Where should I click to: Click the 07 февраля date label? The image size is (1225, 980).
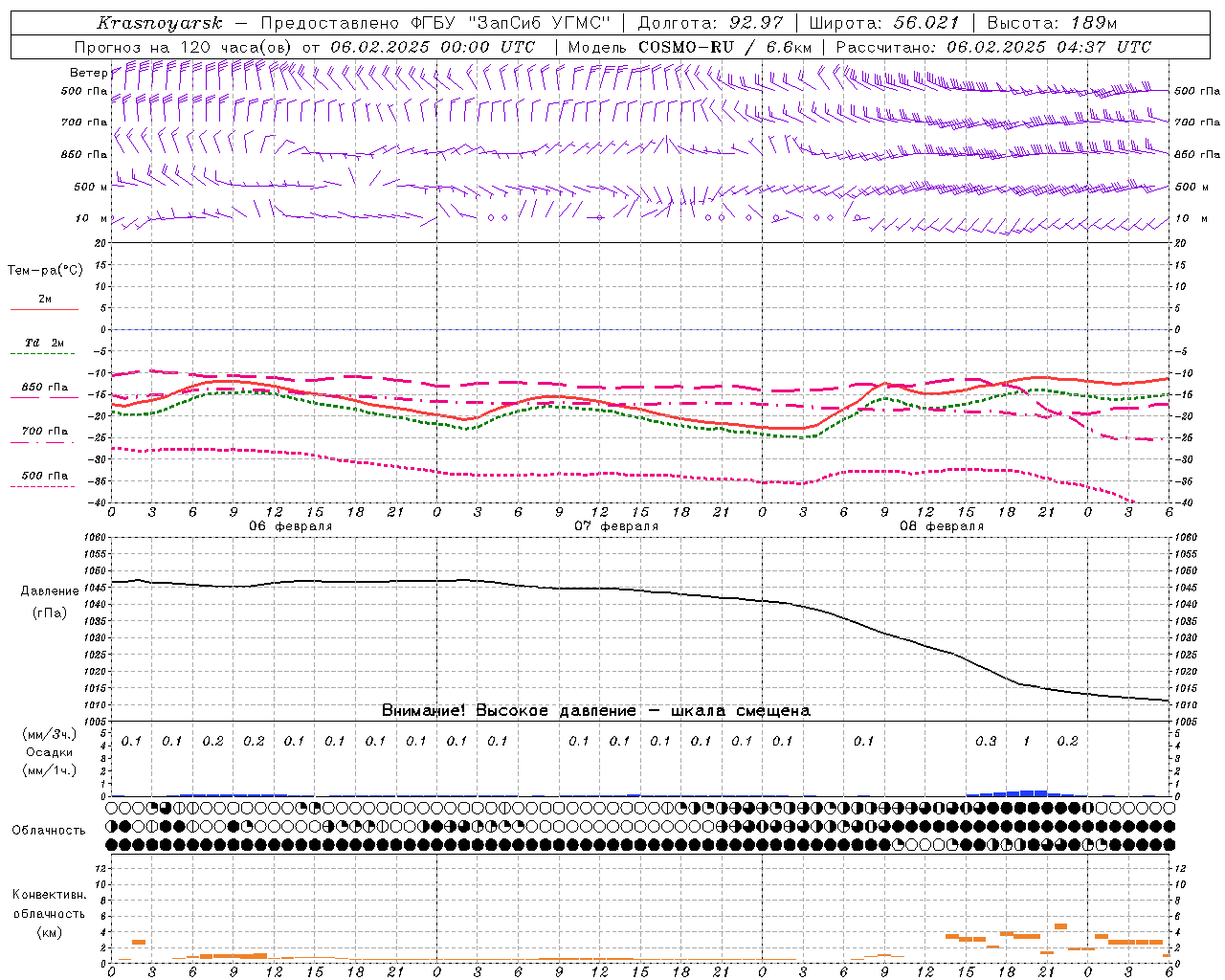tap(616, 526)
